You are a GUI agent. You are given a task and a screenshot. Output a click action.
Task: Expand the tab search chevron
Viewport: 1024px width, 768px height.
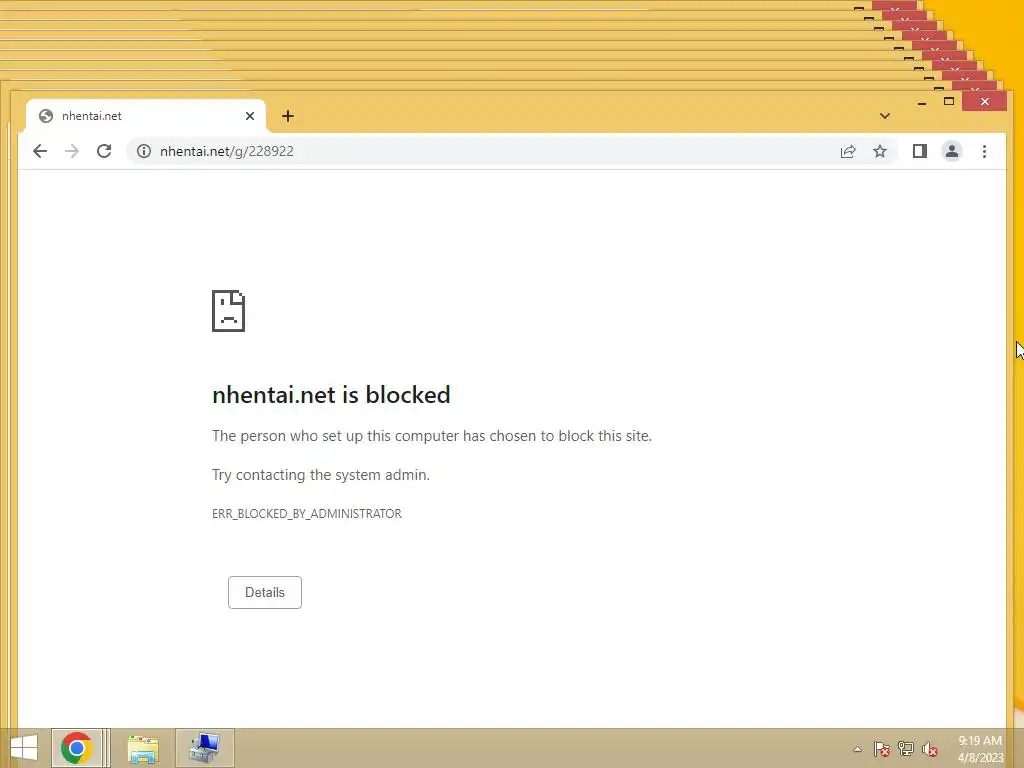[885, 116]
